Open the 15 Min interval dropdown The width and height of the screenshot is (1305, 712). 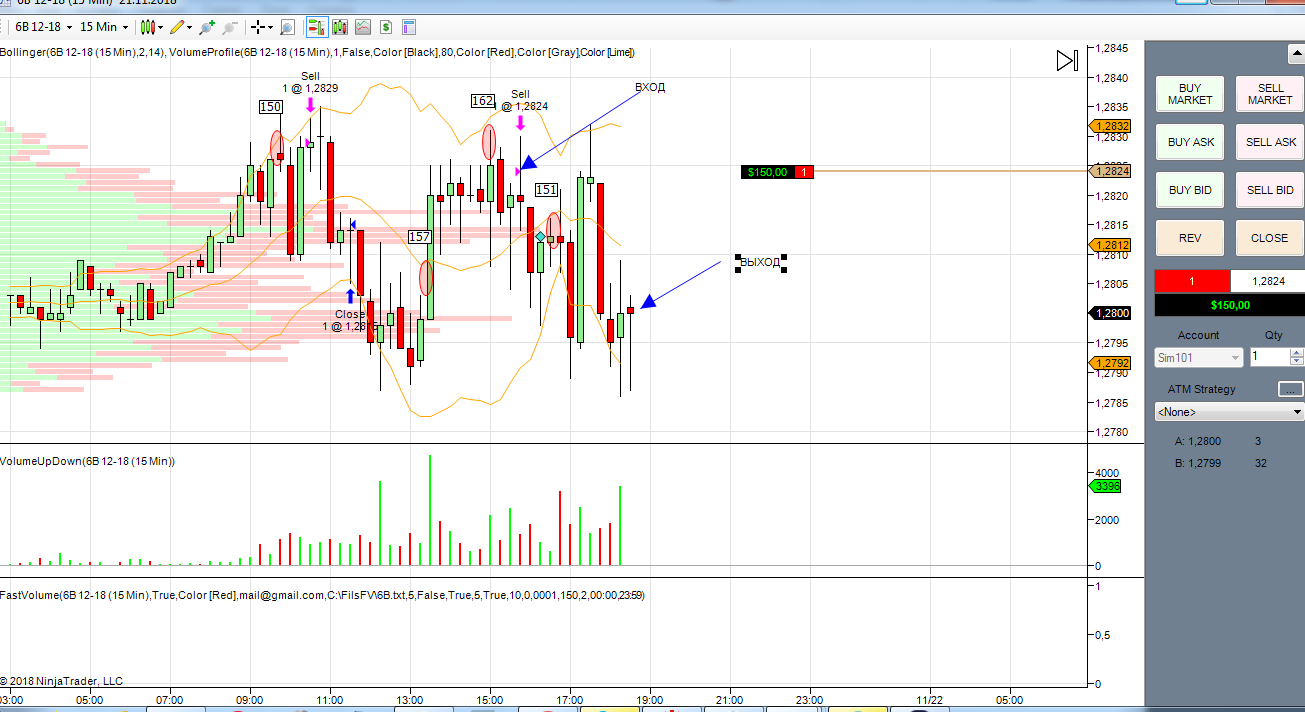(x=104, y=27)
